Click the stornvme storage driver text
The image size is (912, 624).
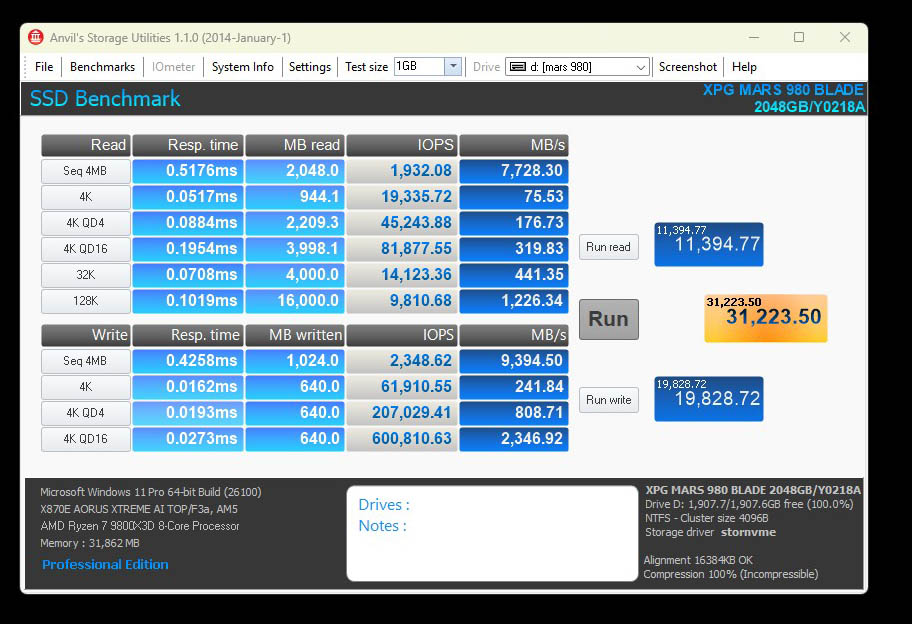point(748,532)
